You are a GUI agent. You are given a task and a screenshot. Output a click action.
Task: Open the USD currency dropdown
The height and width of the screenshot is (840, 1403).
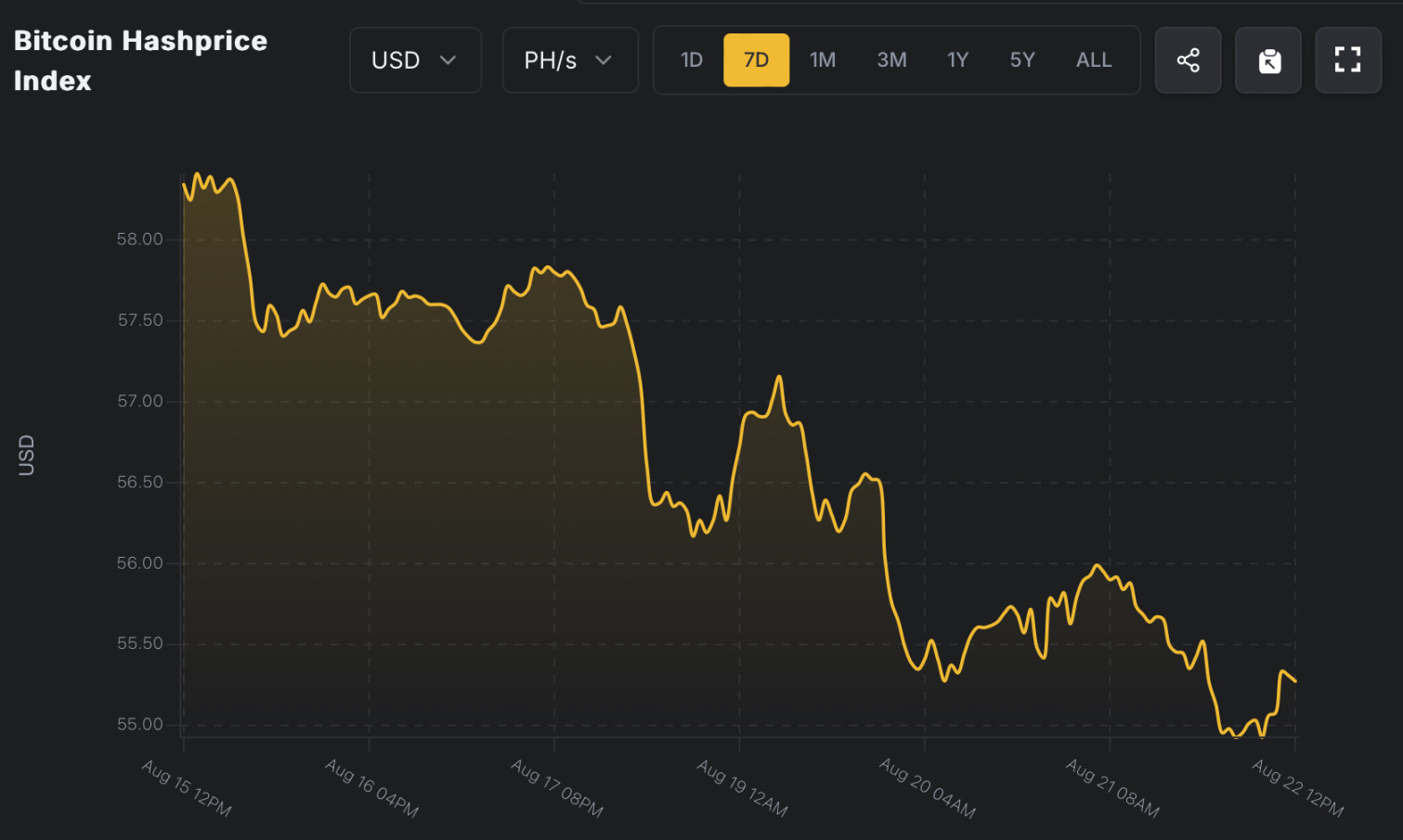[415, 60]
